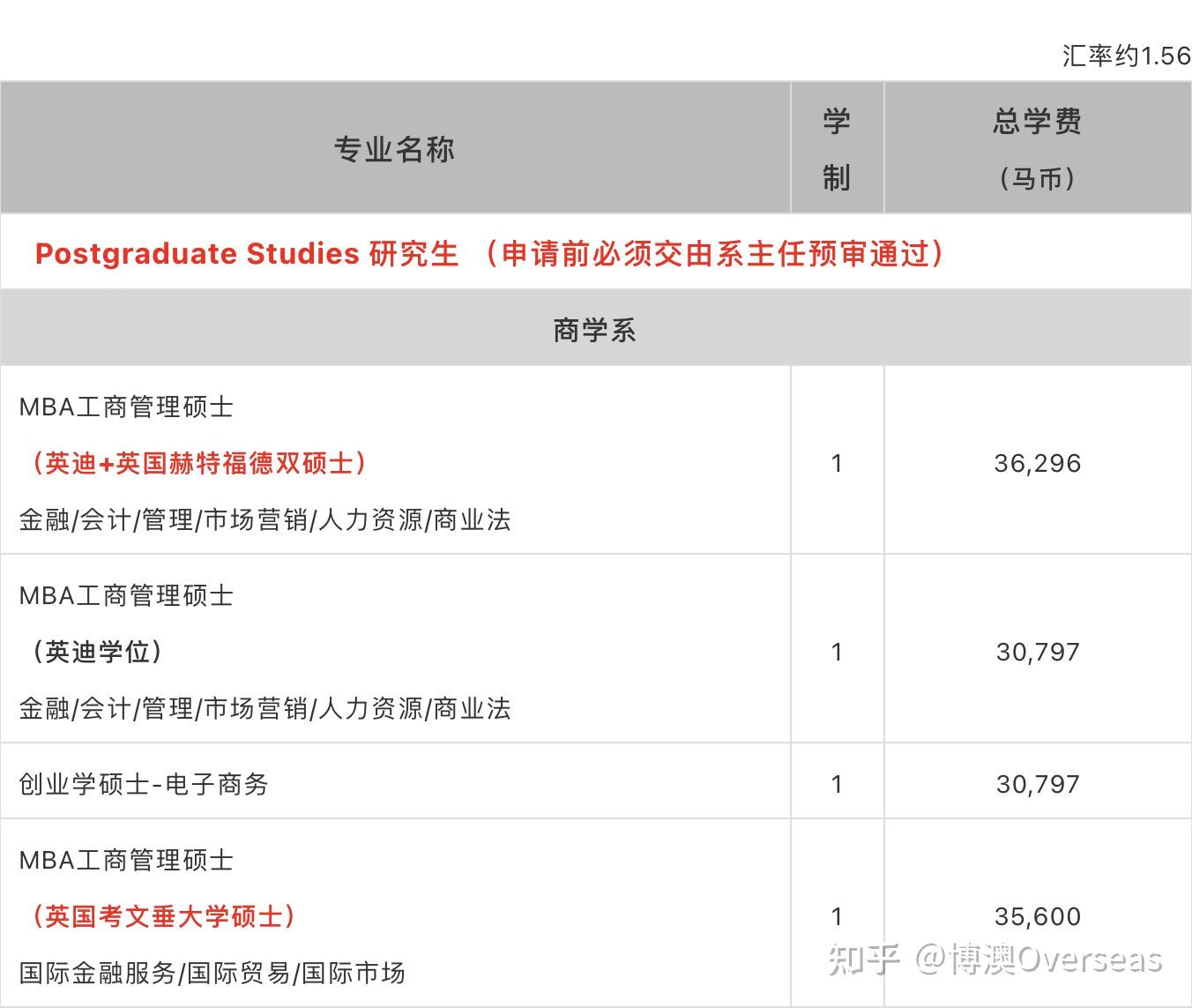Click the tuition value 30,797 beside 英迪学位
This screenshot has height=1008, width=1192.
tap(1038, 652)
